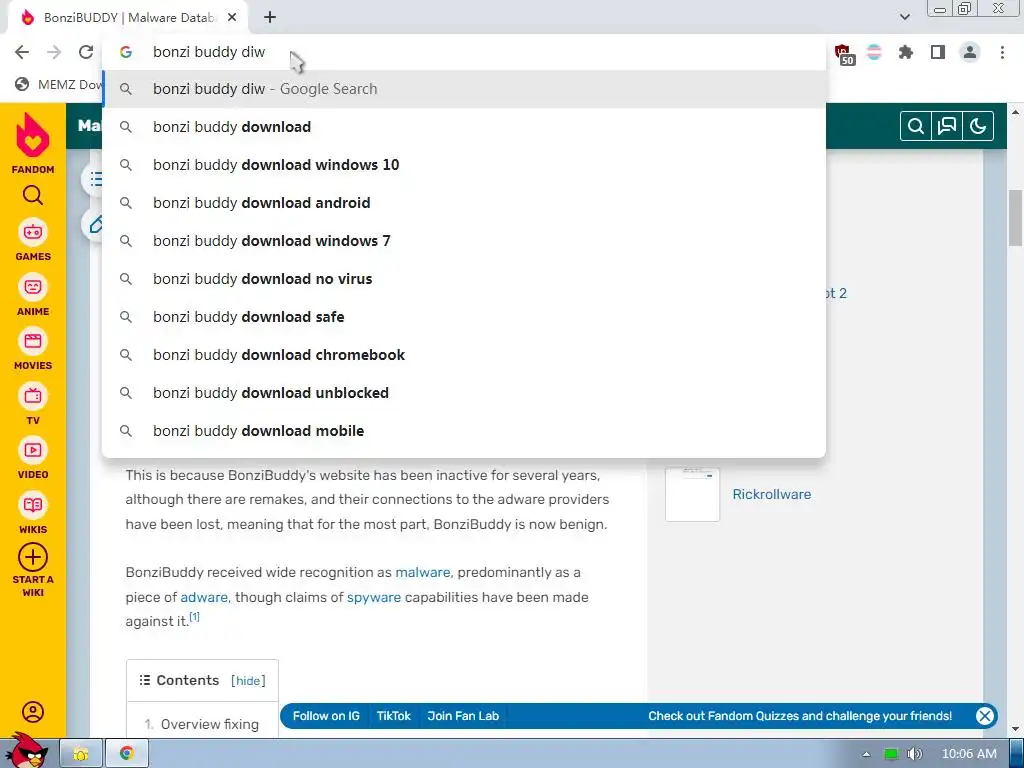Select 'bonzi buddy download chromebook' suggestion
This screenshot has width=1024, height=768.
coord(464,355)
